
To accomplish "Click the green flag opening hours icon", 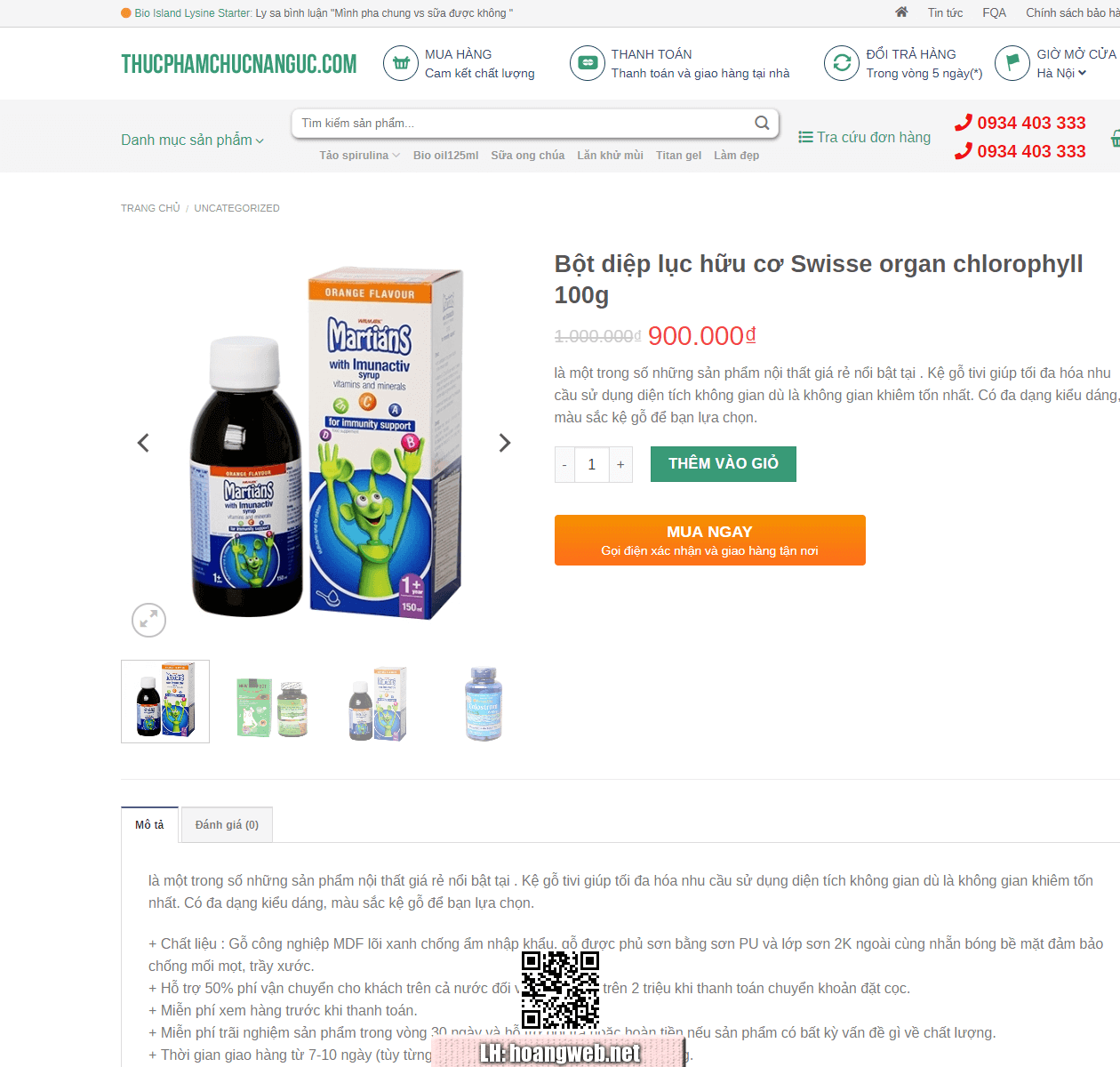I will point(1012,63).
